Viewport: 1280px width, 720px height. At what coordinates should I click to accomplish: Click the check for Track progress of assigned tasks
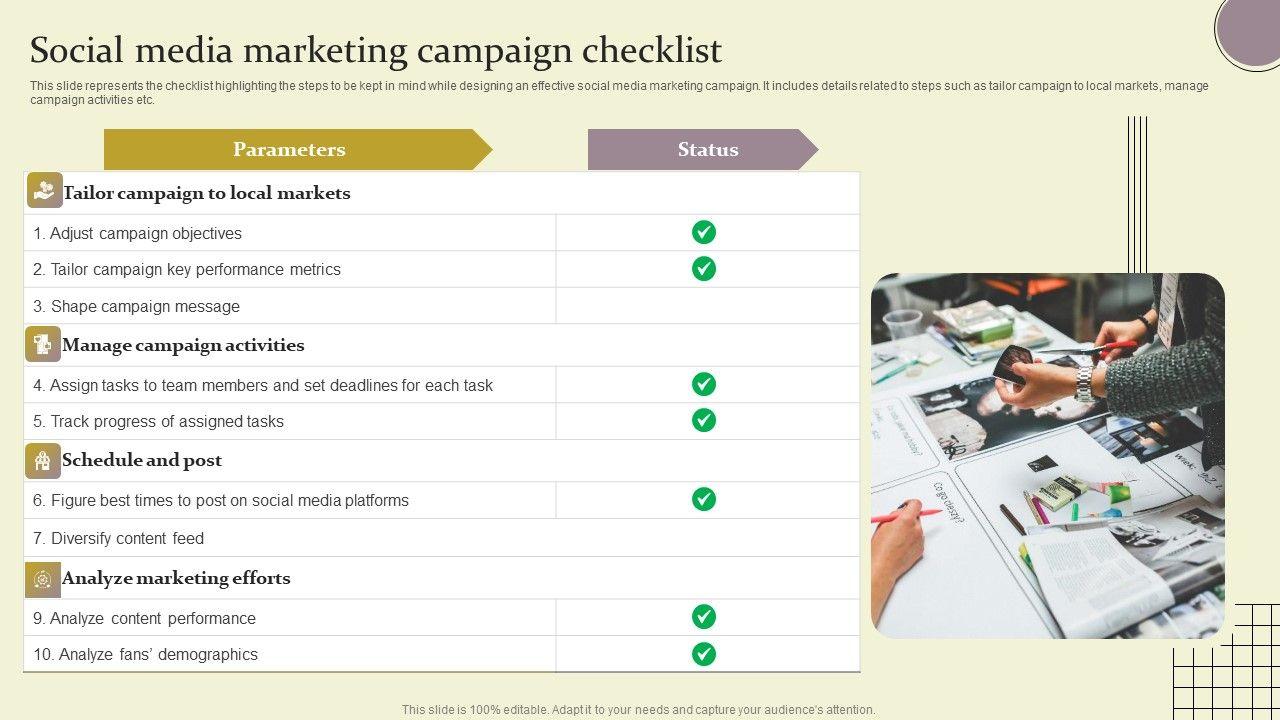pyautogui.click(x=704, y=420)
